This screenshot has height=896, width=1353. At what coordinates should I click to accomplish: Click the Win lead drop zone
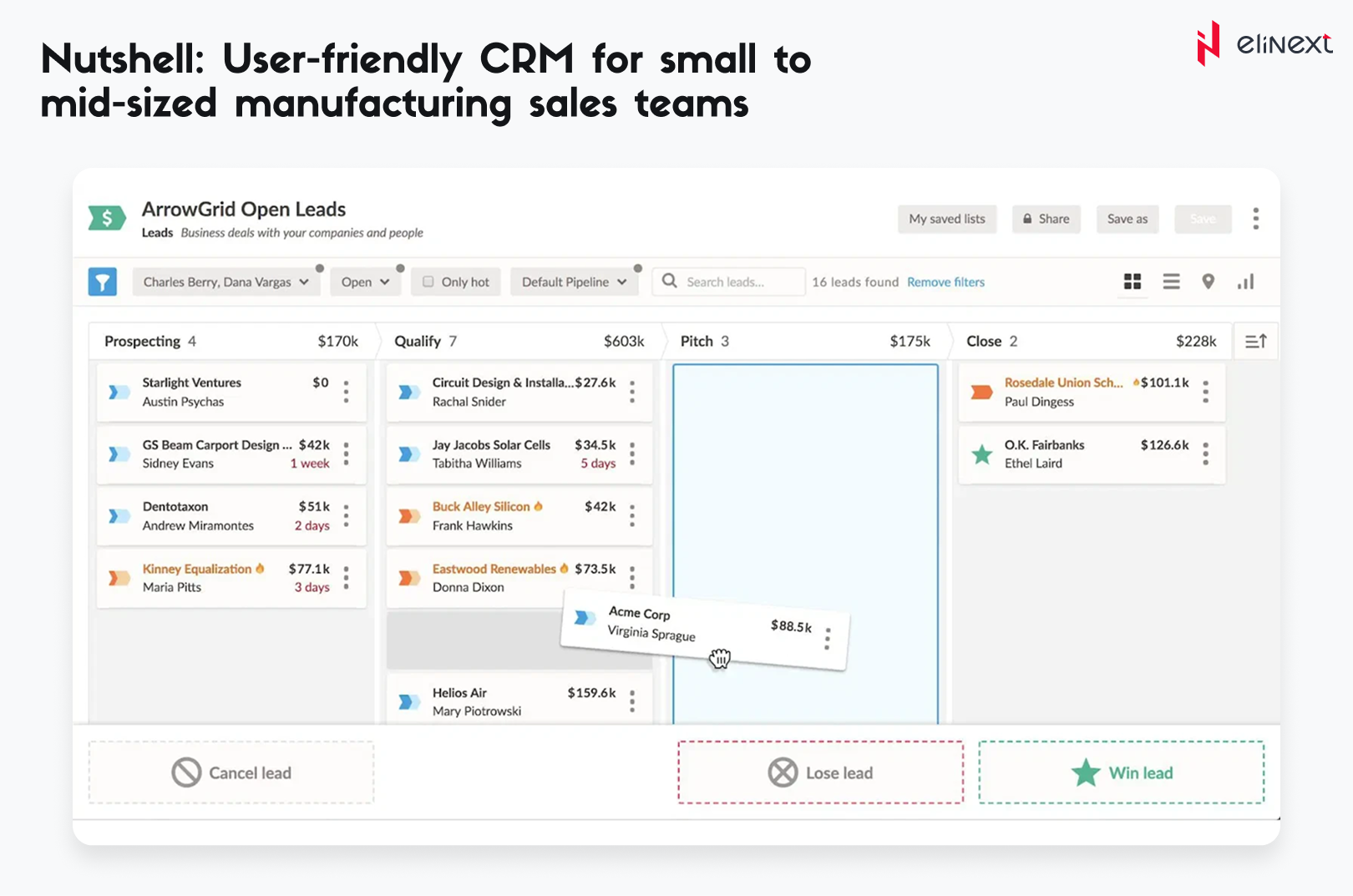(x=1121, y=773)
